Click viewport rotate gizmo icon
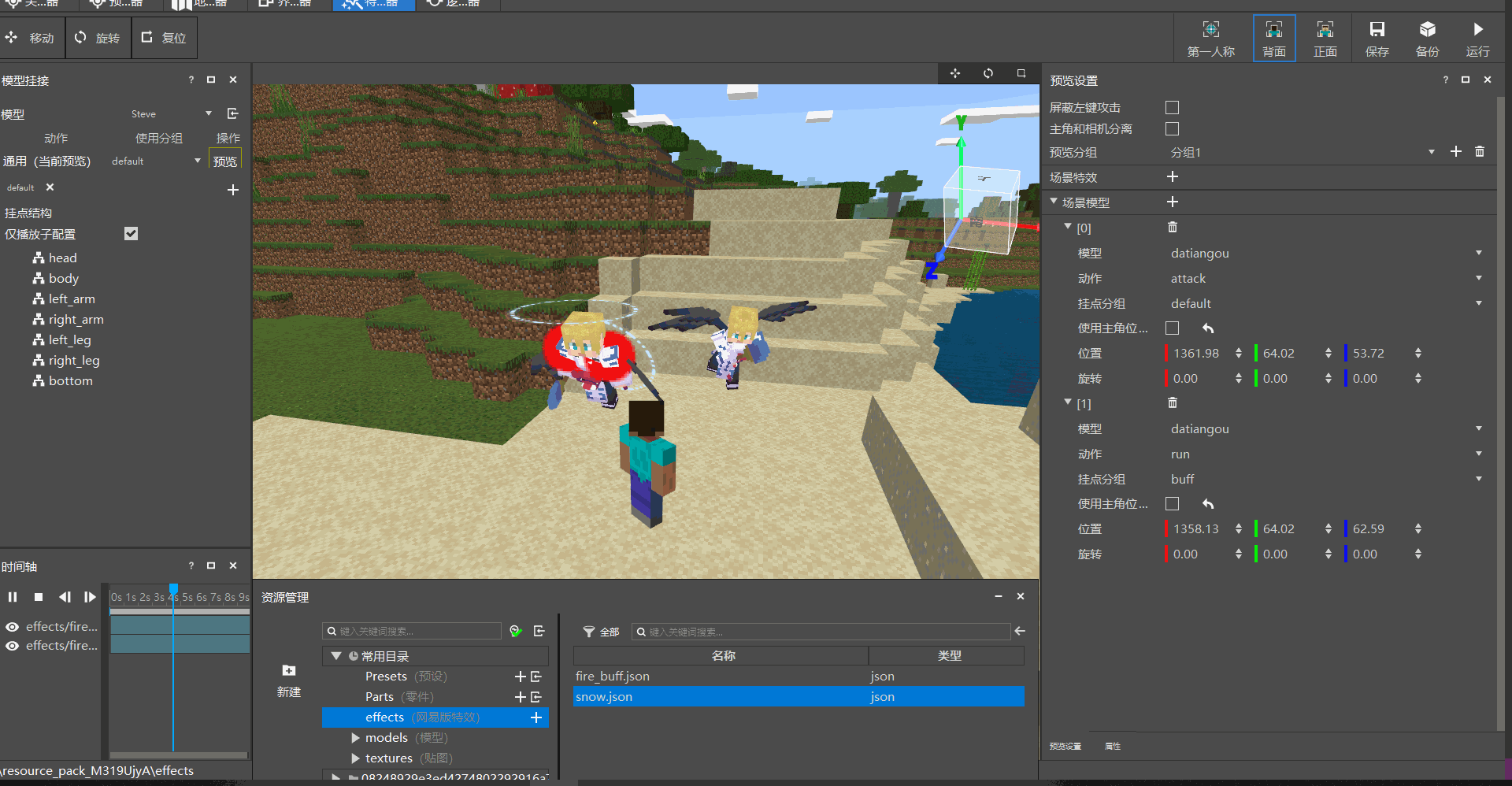The image size is (1512, 786). coord(988,73)
